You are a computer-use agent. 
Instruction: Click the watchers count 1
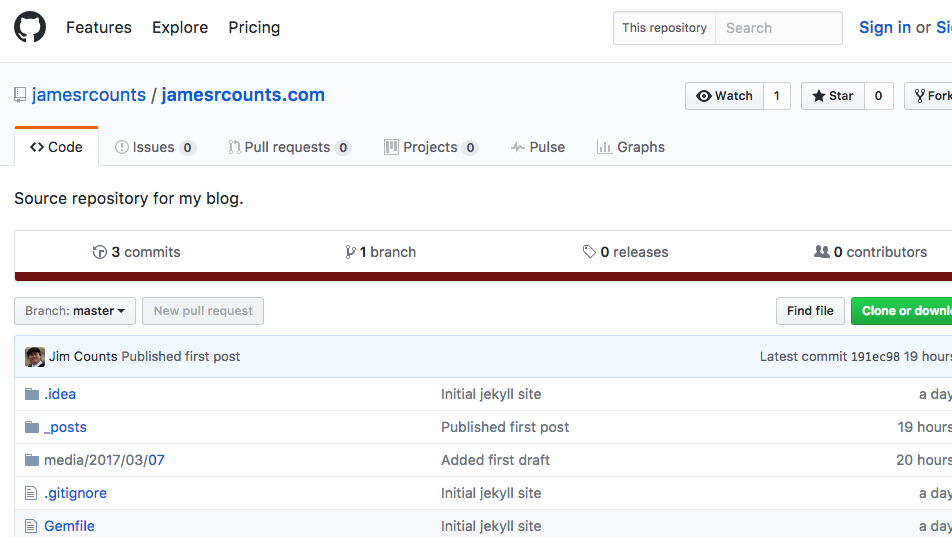pyautogui.click(x=777, y=96)
